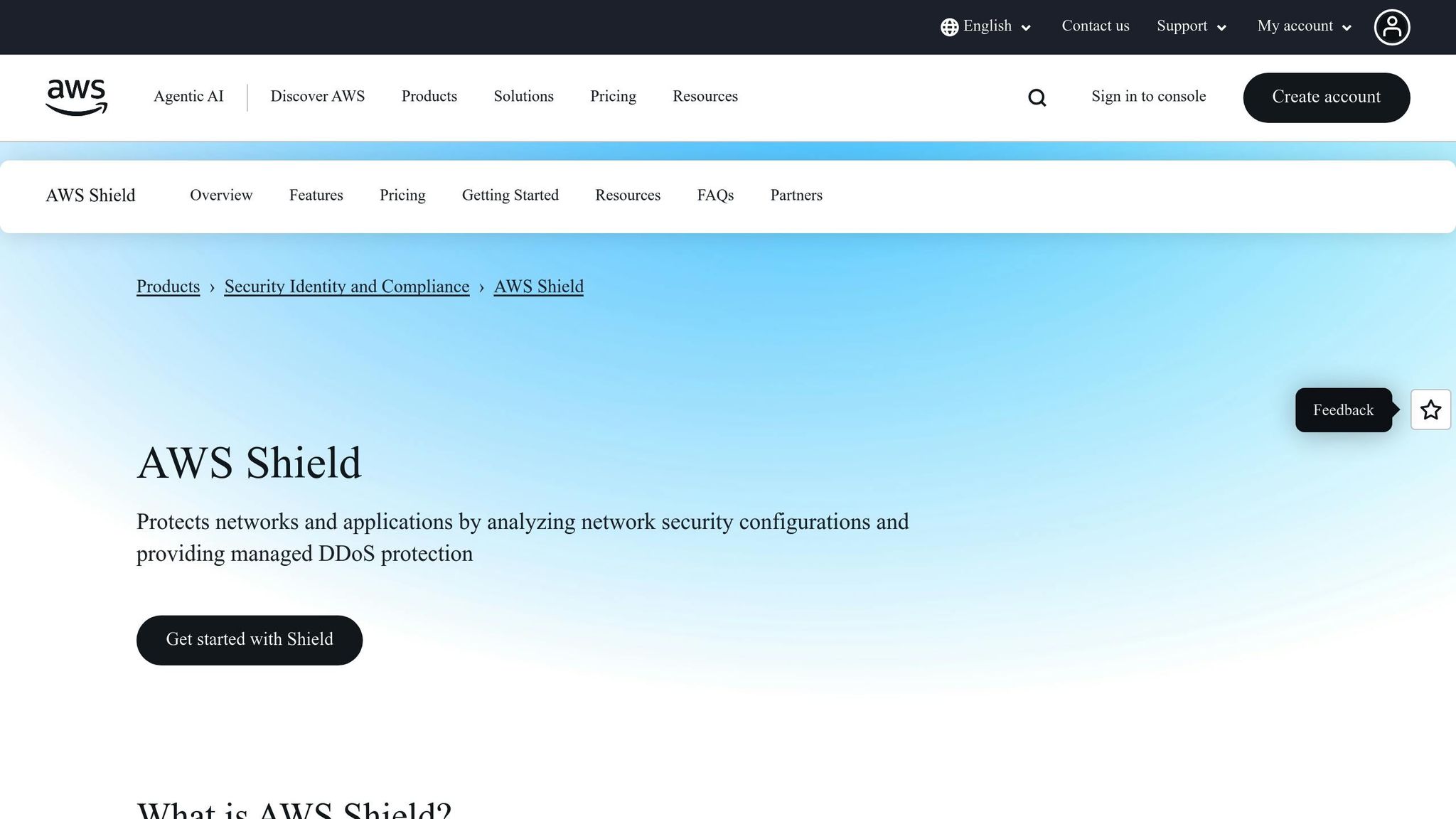Click the AWS Shield subnav title
Screen dimensions: 1456x819
(x=90, y=196)
